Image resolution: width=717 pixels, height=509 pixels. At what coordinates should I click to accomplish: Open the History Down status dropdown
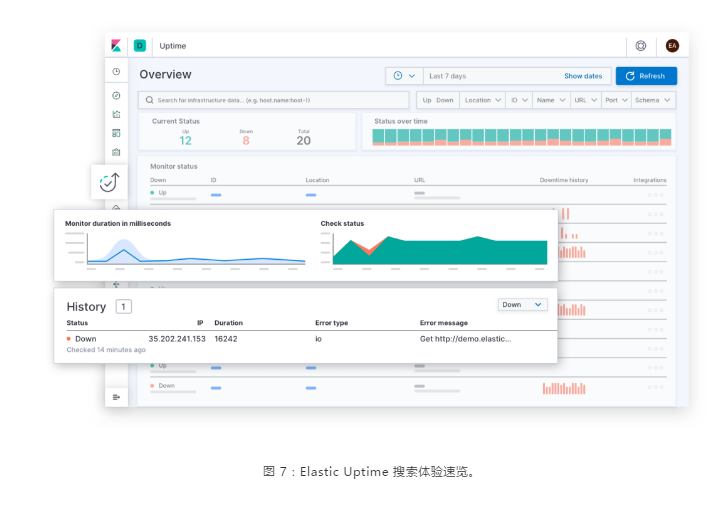coord(522,305)
